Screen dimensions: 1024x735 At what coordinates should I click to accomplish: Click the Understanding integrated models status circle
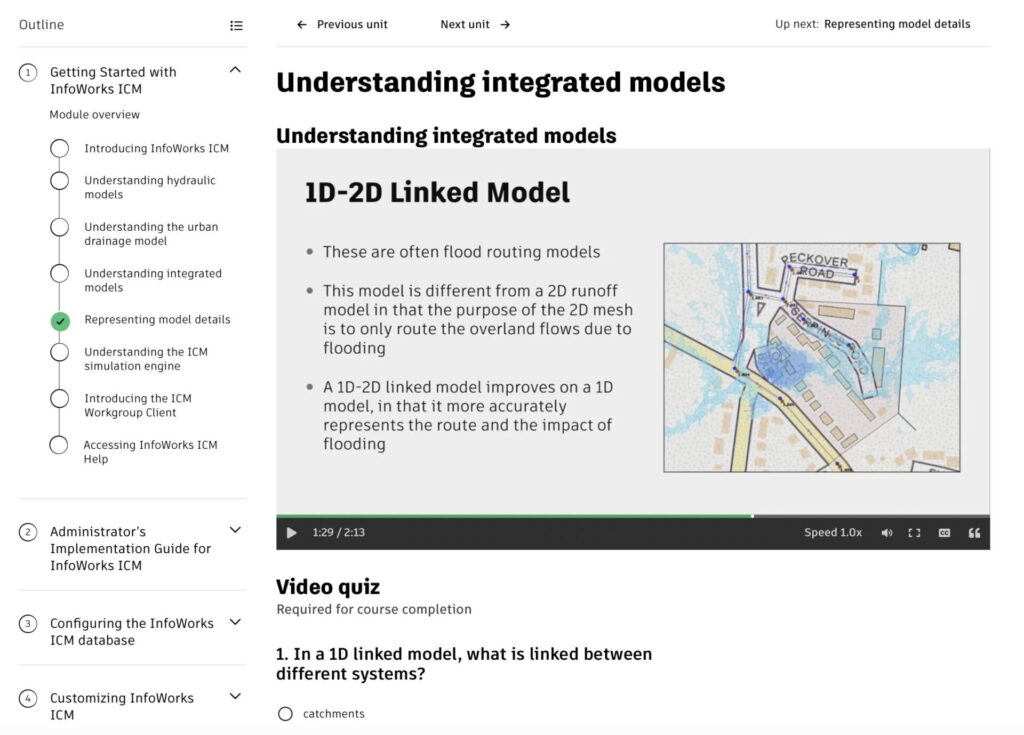click(x=59, y=273)
